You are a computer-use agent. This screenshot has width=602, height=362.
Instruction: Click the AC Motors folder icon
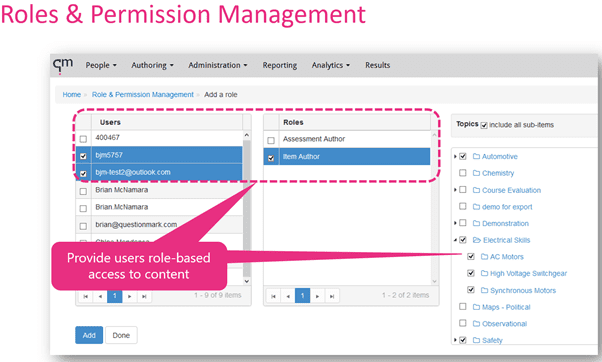pyautogui.click(x=485, y=256)
